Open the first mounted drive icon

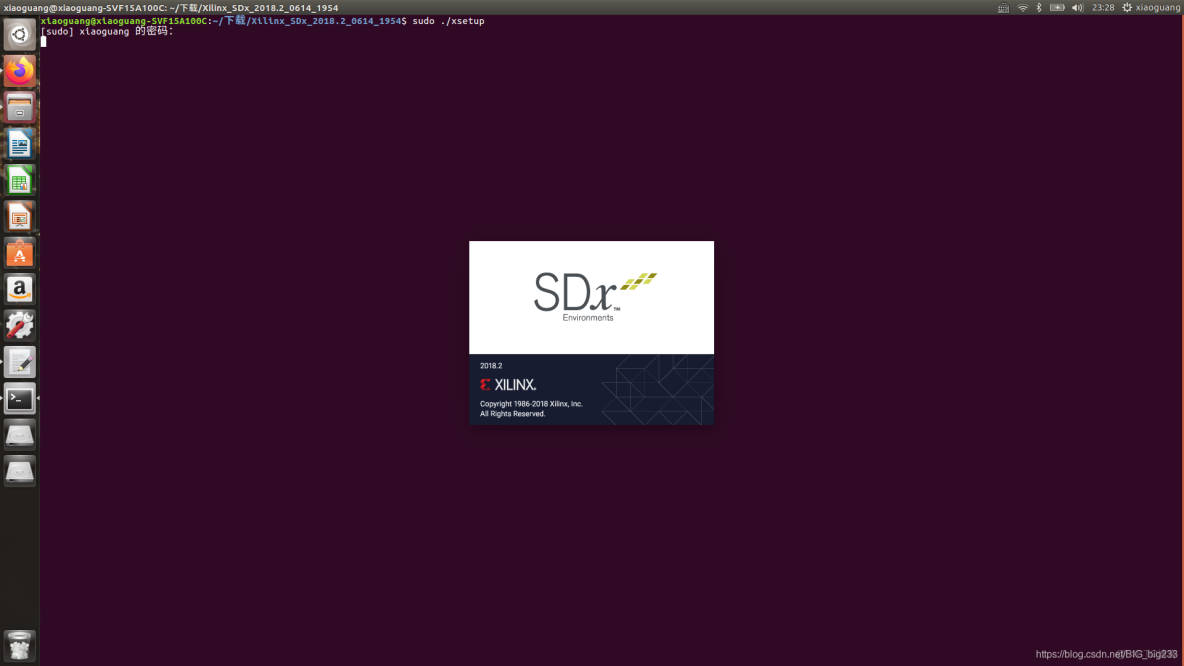tap(20, 434)
